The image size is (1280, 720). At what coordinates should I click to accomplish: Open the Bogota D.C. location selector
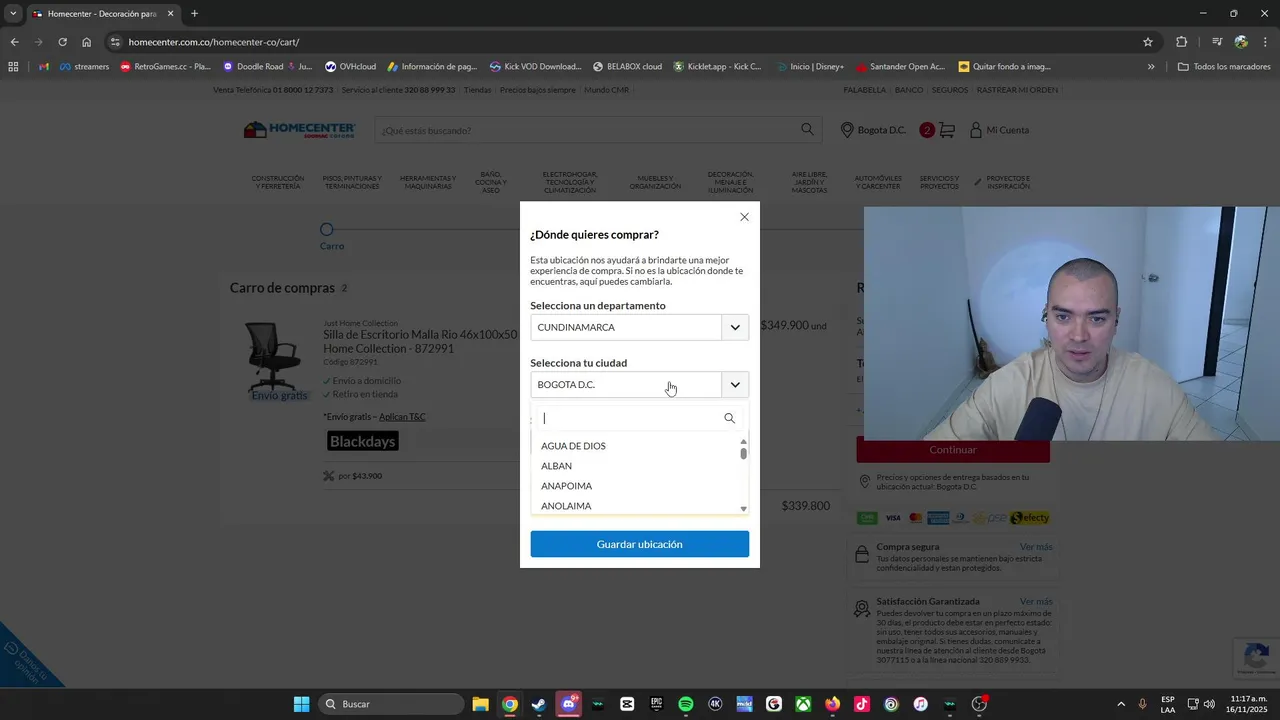(873, 130)
